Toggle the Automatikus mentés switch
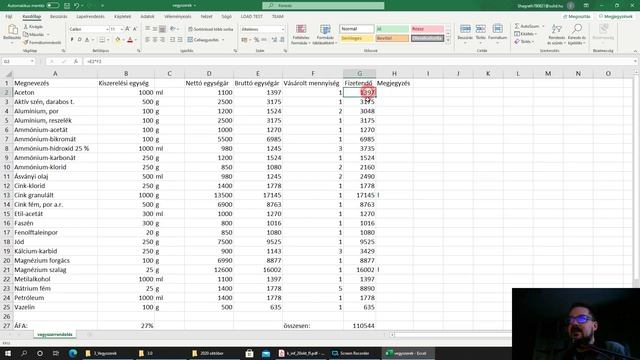 [53, 6]
